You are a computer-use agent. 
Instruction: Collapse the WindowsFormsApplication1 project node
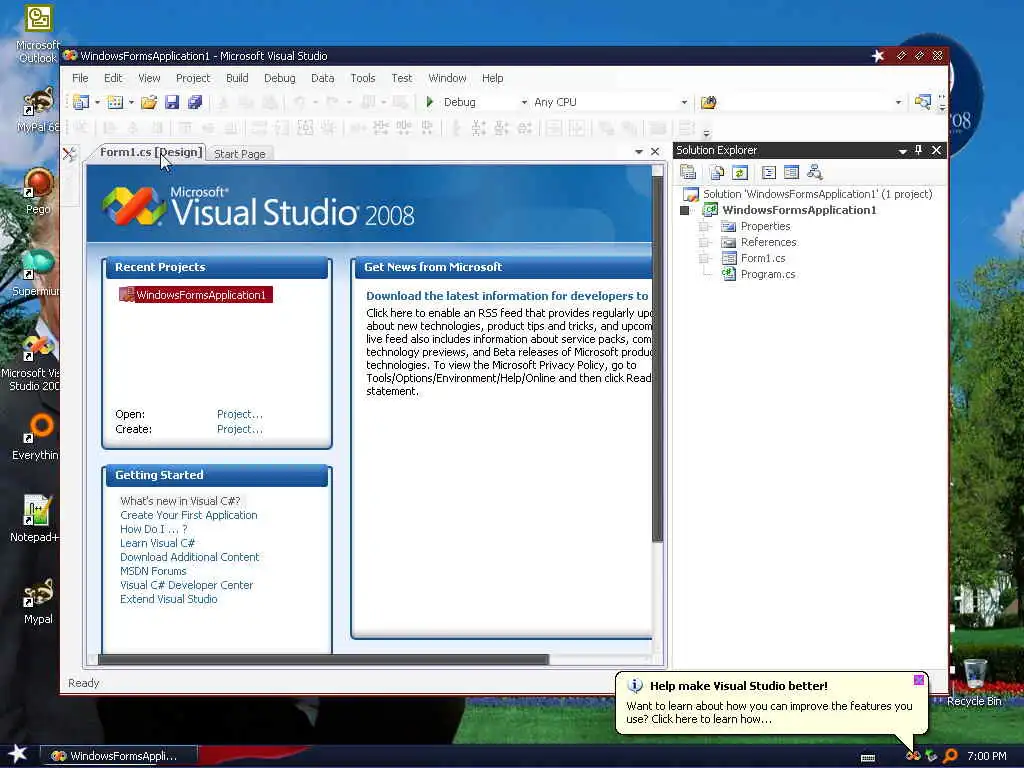(x=684, y=210)
